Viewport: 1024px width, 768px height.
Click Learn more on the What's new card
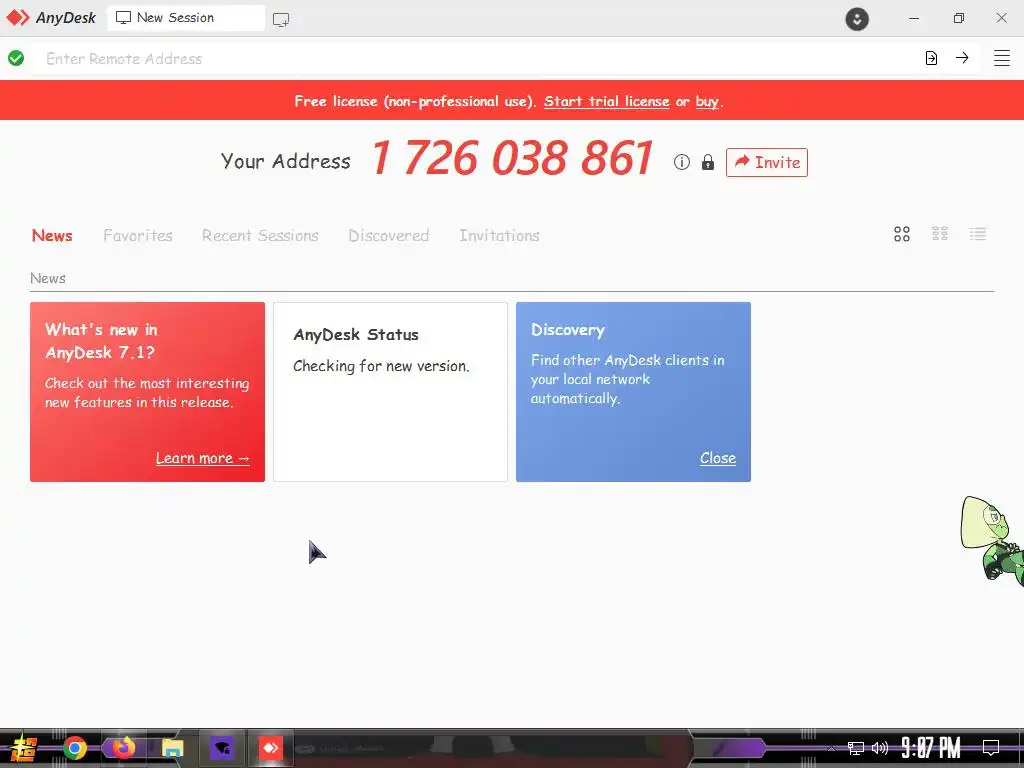click(x=202, y=458)
